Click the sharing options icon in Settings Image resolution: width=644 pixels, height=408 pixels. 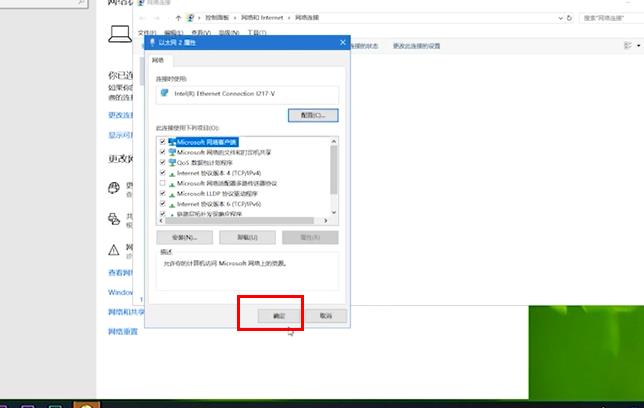(114, 219)
